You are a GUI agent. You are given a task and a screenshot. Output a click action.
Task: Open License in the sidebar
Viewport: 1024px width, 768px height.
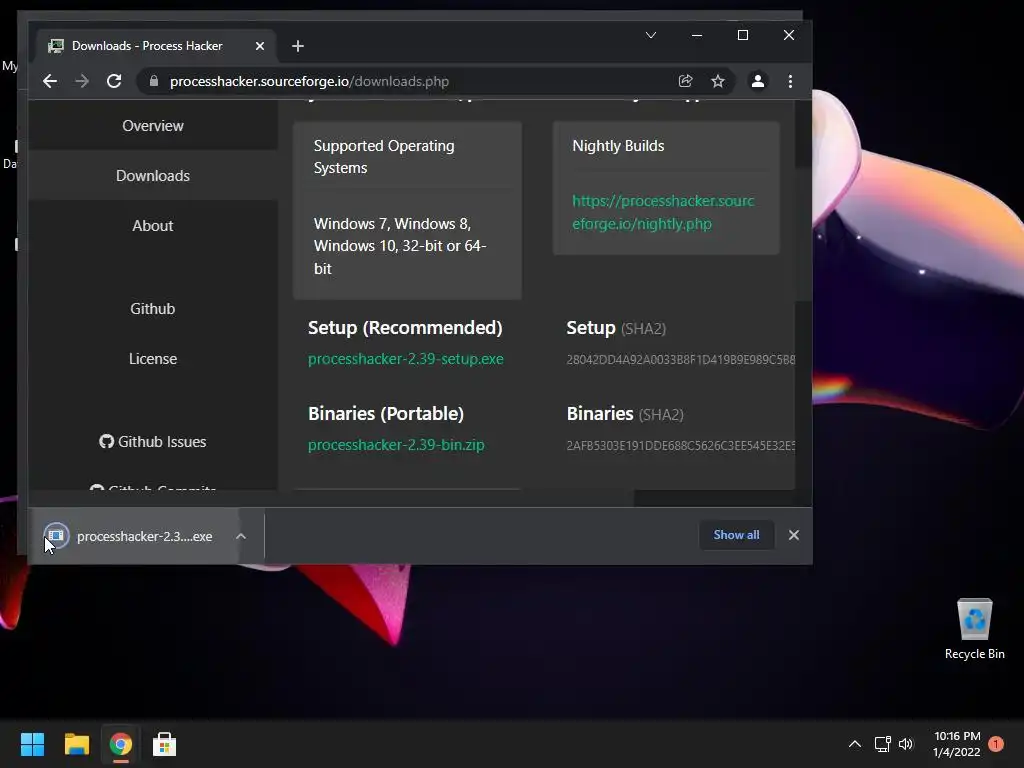(x=153, y=359)
